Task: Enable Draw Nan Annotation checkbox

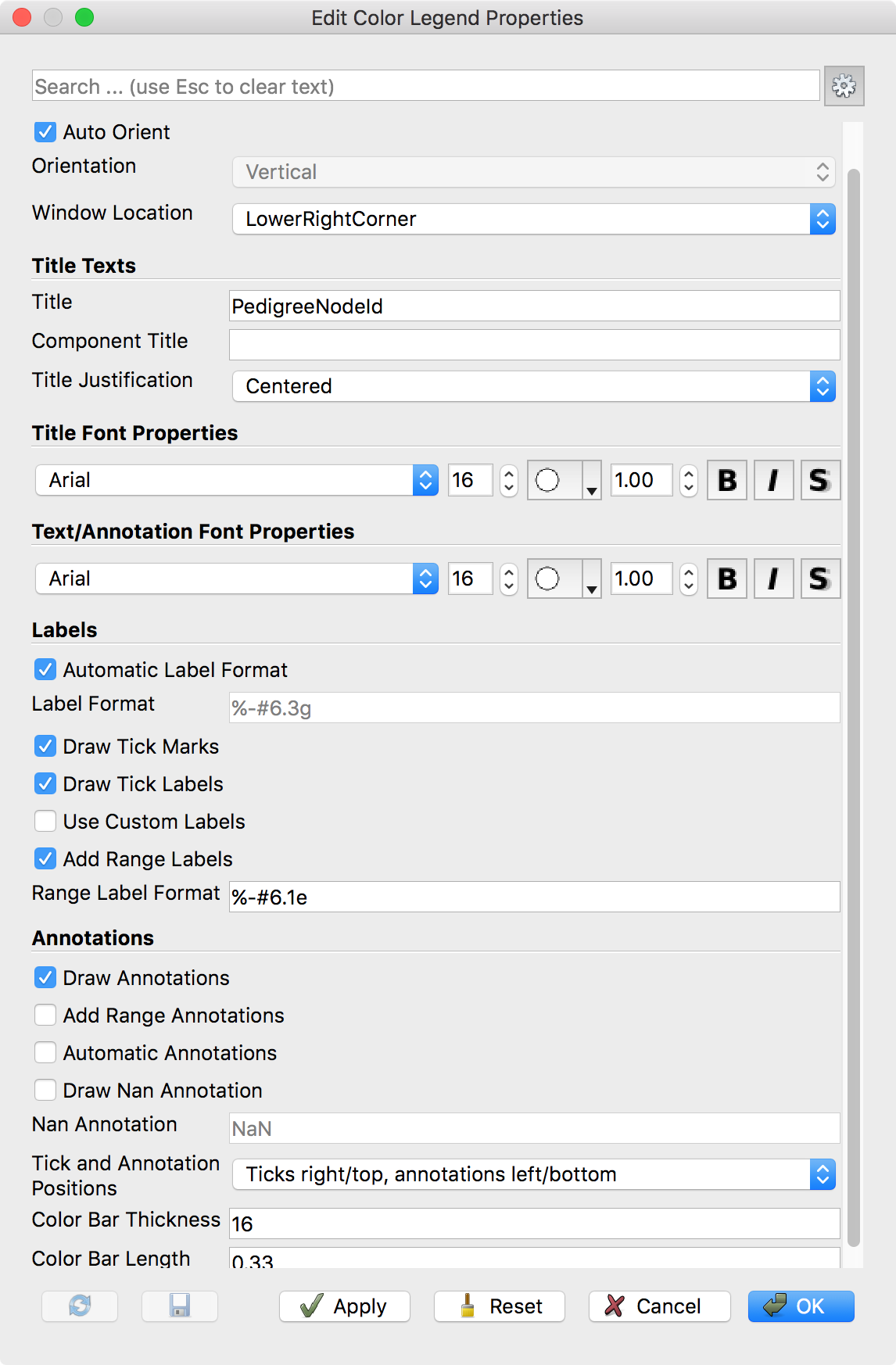Action: [x=45, y=1091]
